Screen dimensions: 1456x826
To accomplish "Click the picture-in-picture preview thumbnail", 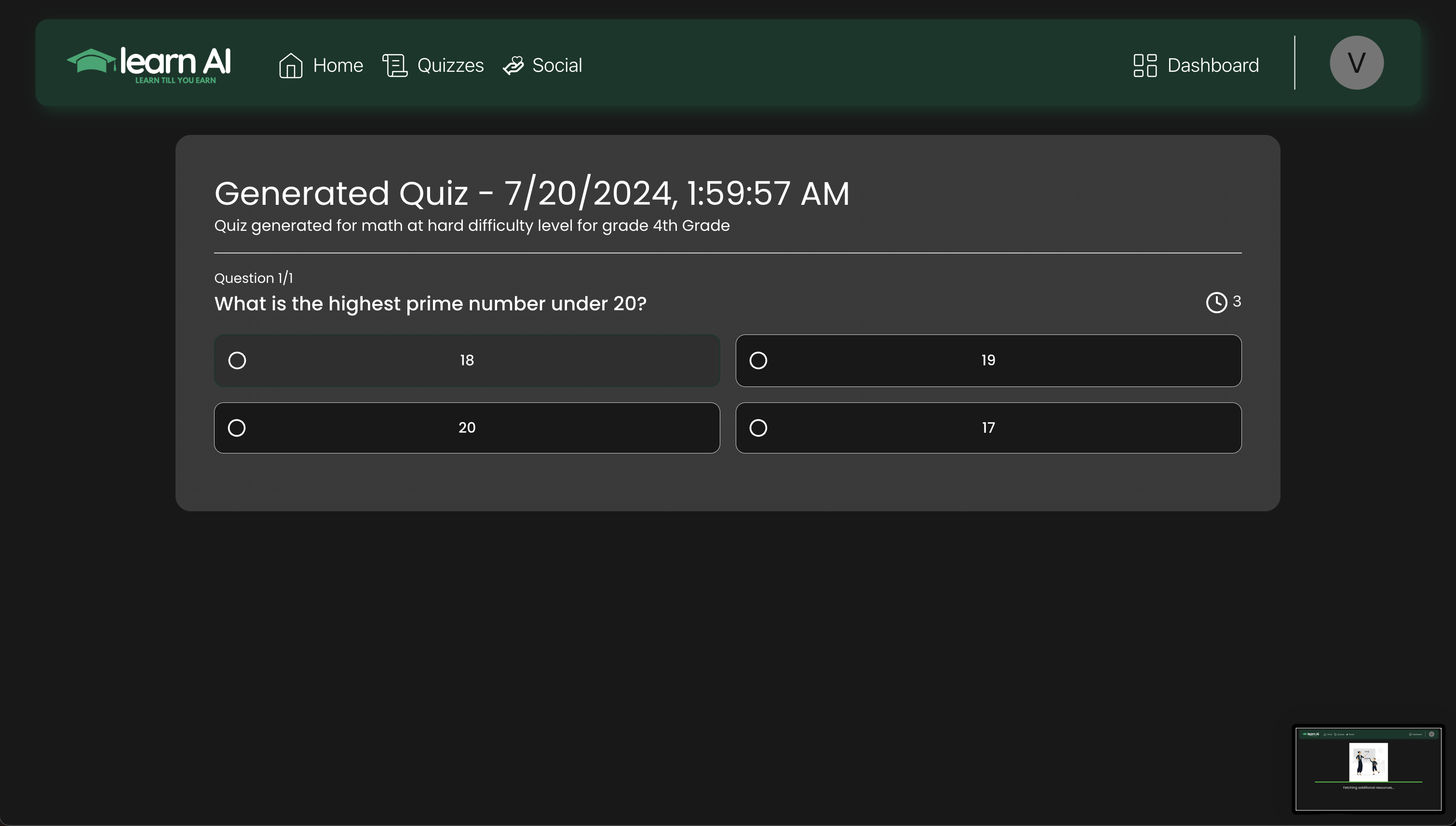I will click(1367, 769).
